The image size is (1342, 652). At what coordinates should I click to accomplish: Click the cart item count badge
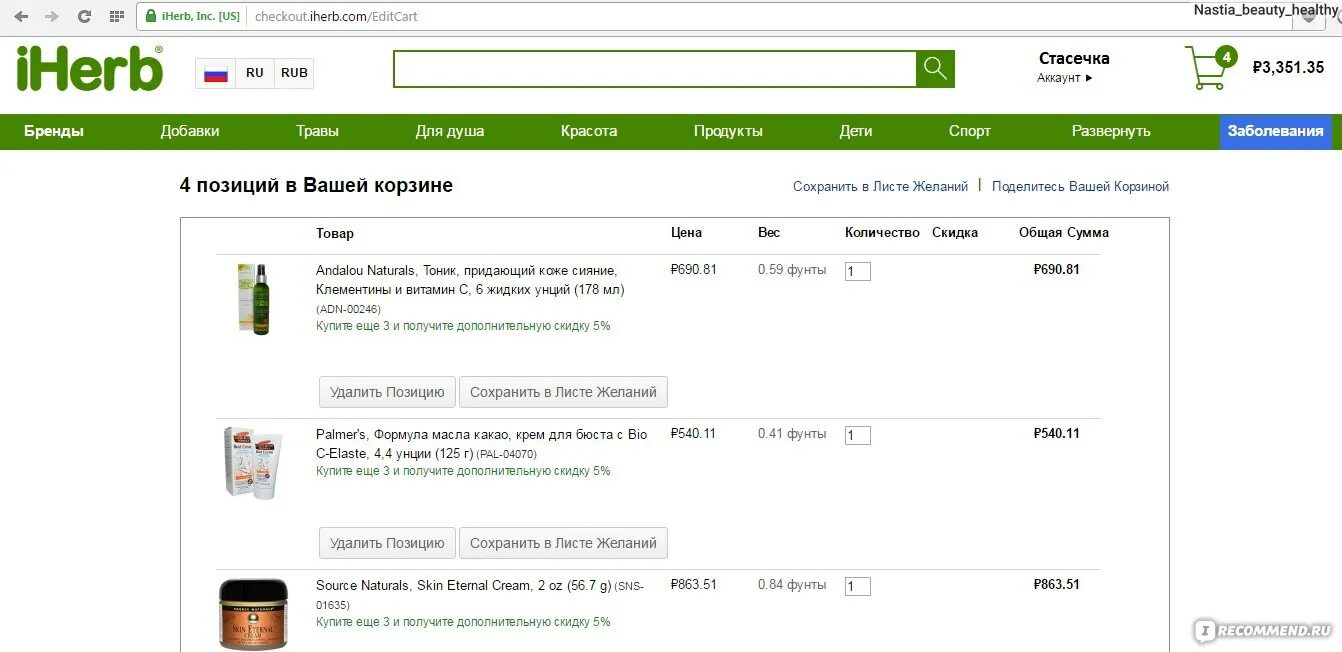click(1226, 57)
